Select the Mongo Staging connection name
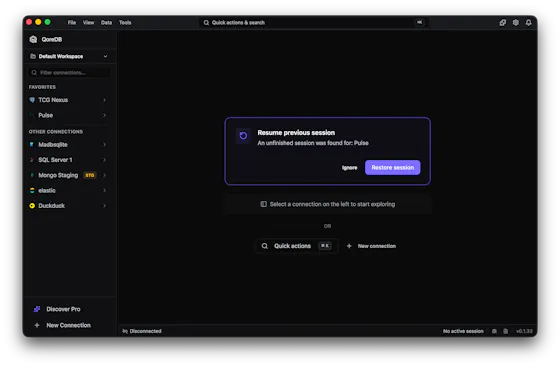This screenshot has height=367, width=560. click(58, 175)
